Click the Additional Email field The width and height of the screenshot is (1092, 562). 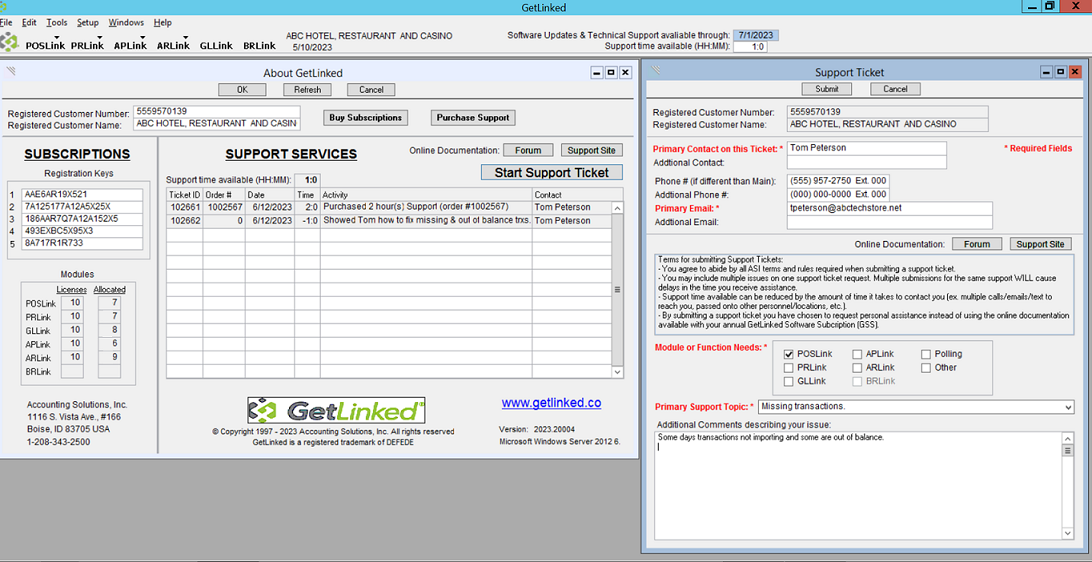[x=889, y=223]
